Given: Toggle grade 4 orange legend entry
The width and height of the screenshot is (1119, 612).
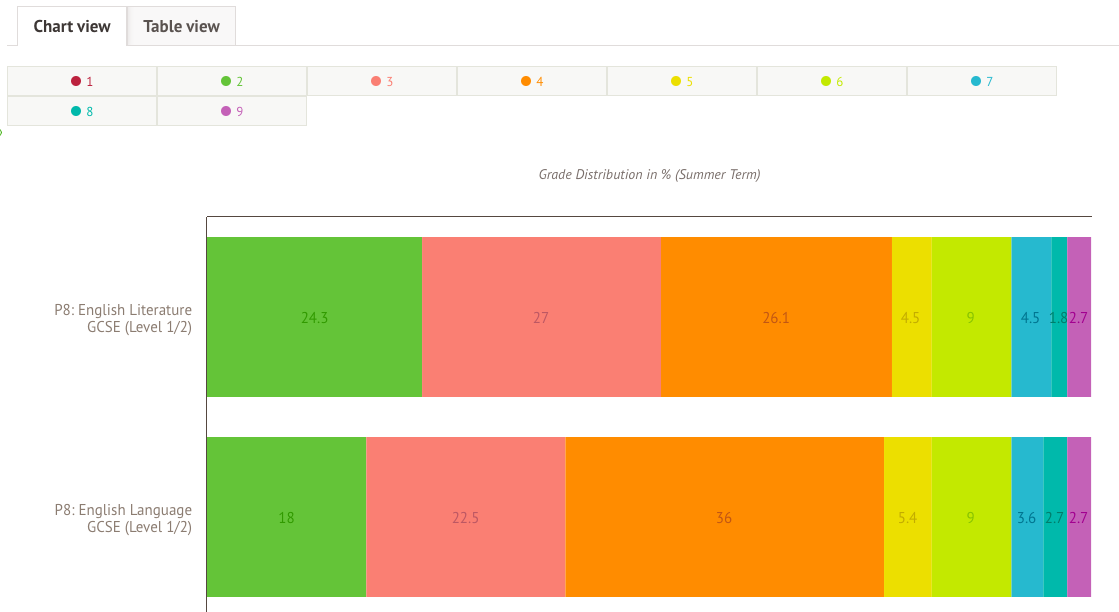Looking at the screenshot, I should tap(532, 81).
